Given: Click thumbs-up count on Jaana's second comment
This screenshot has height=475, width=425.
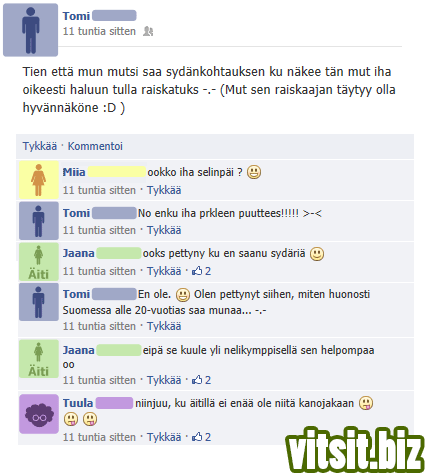Looking at the screenshot, I should click(x=201, y=380).
